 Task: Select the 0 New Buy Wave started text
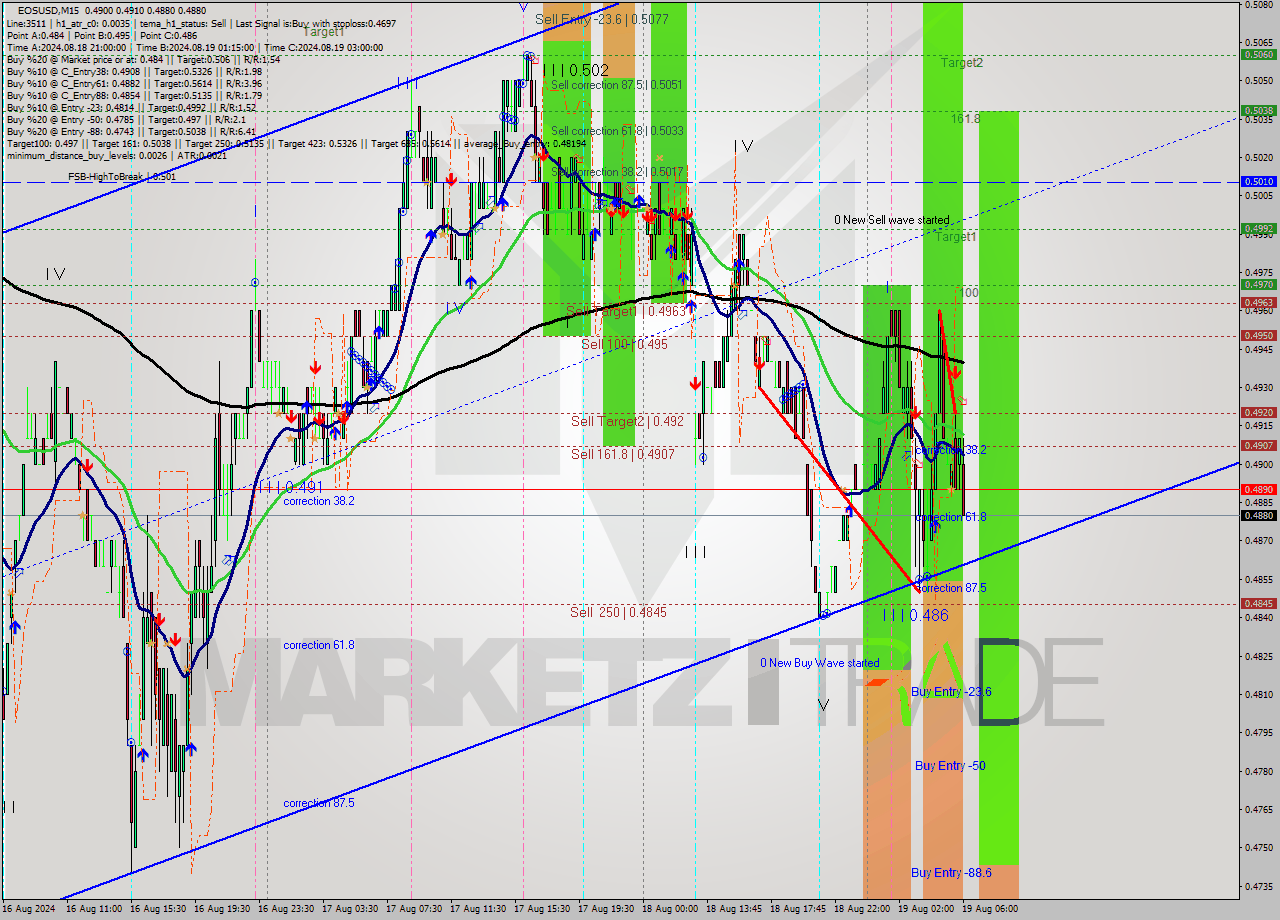819,663
